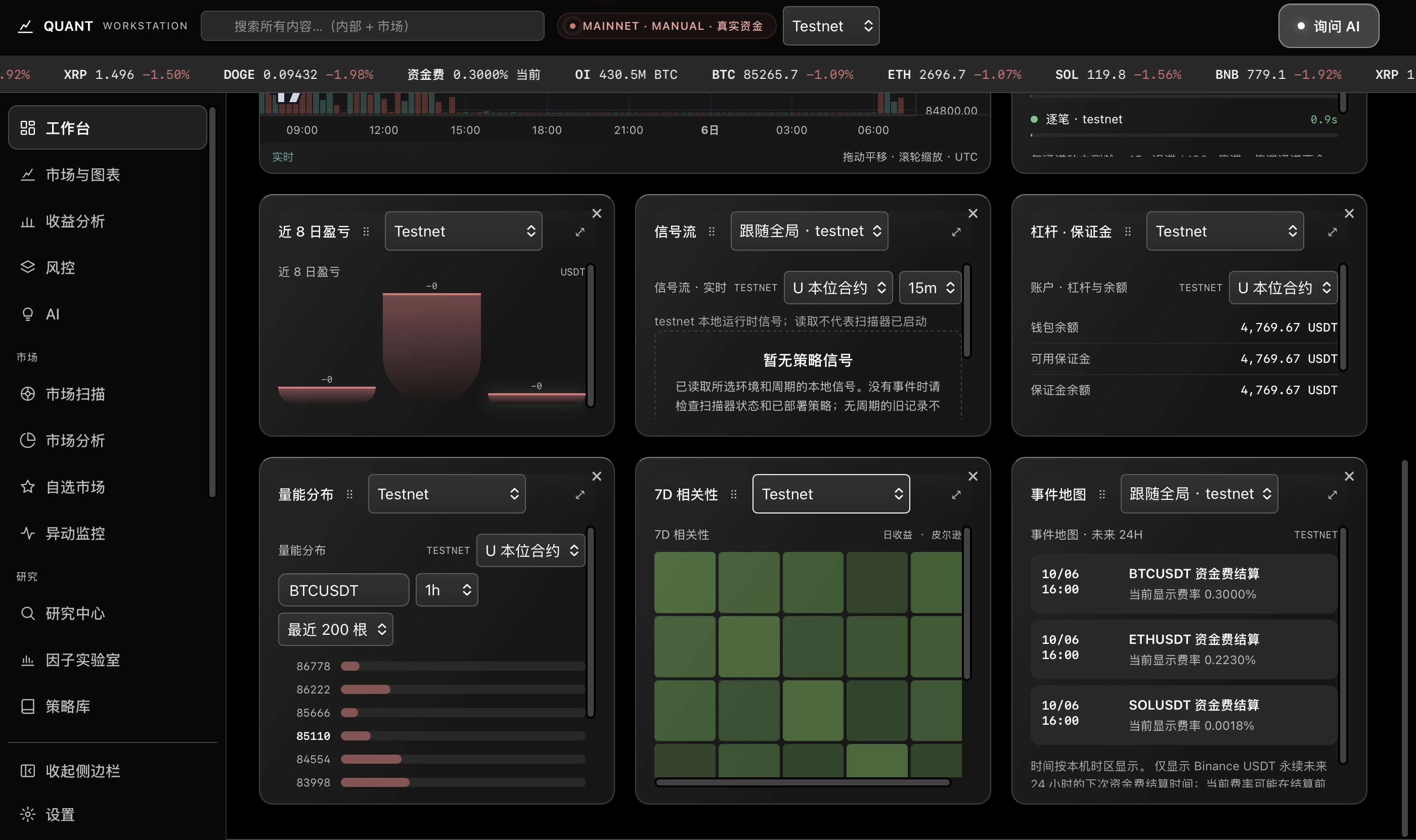Expand the 量能分布 panel to fullscreen
Image resolution: width=1416 pixels, height=840 pixels.
tap(580, 495)
